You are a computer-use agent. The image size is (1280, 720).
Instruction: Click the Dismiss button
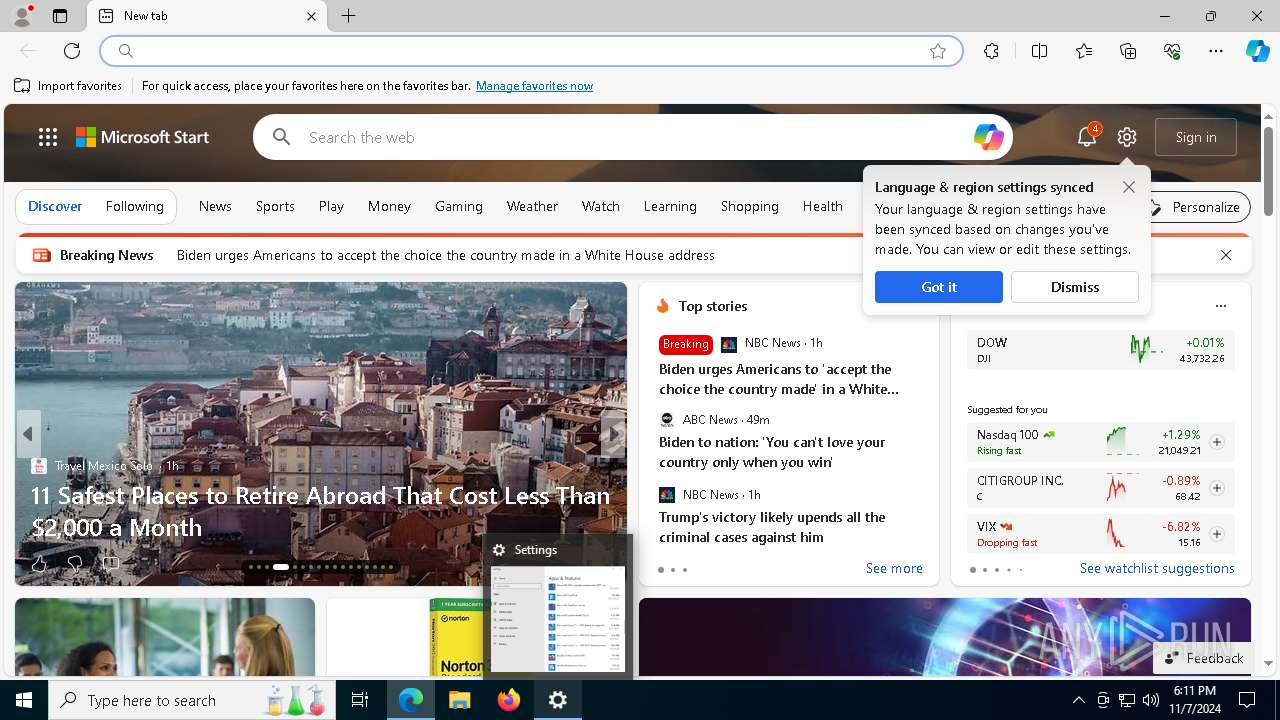click(x=1075, y=287)
